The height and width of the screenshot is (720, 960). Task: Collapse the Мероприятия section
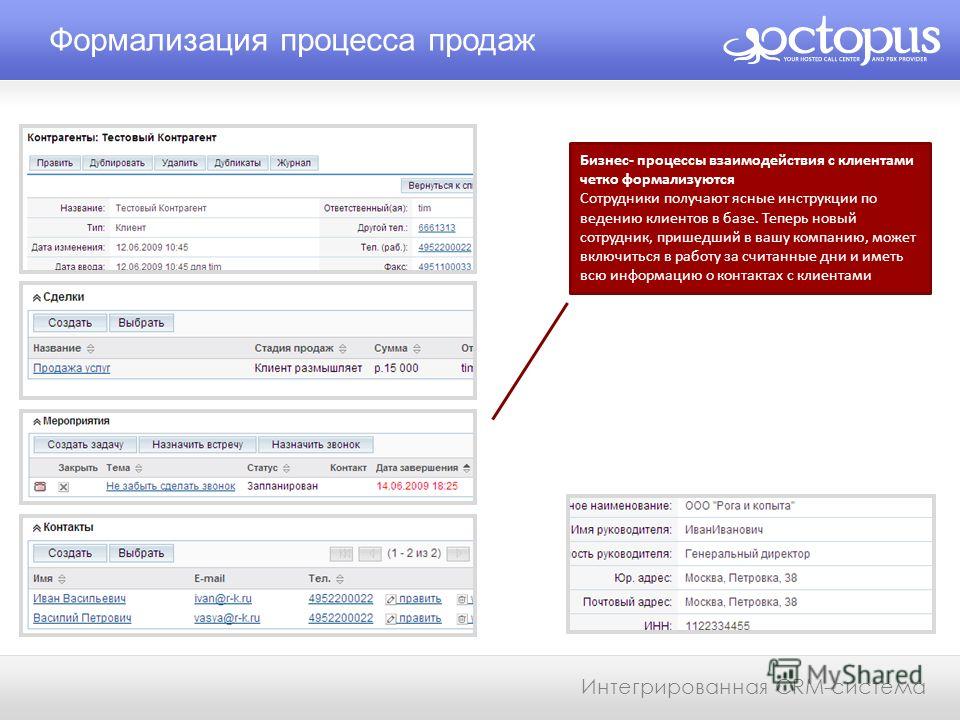point(37,422)
